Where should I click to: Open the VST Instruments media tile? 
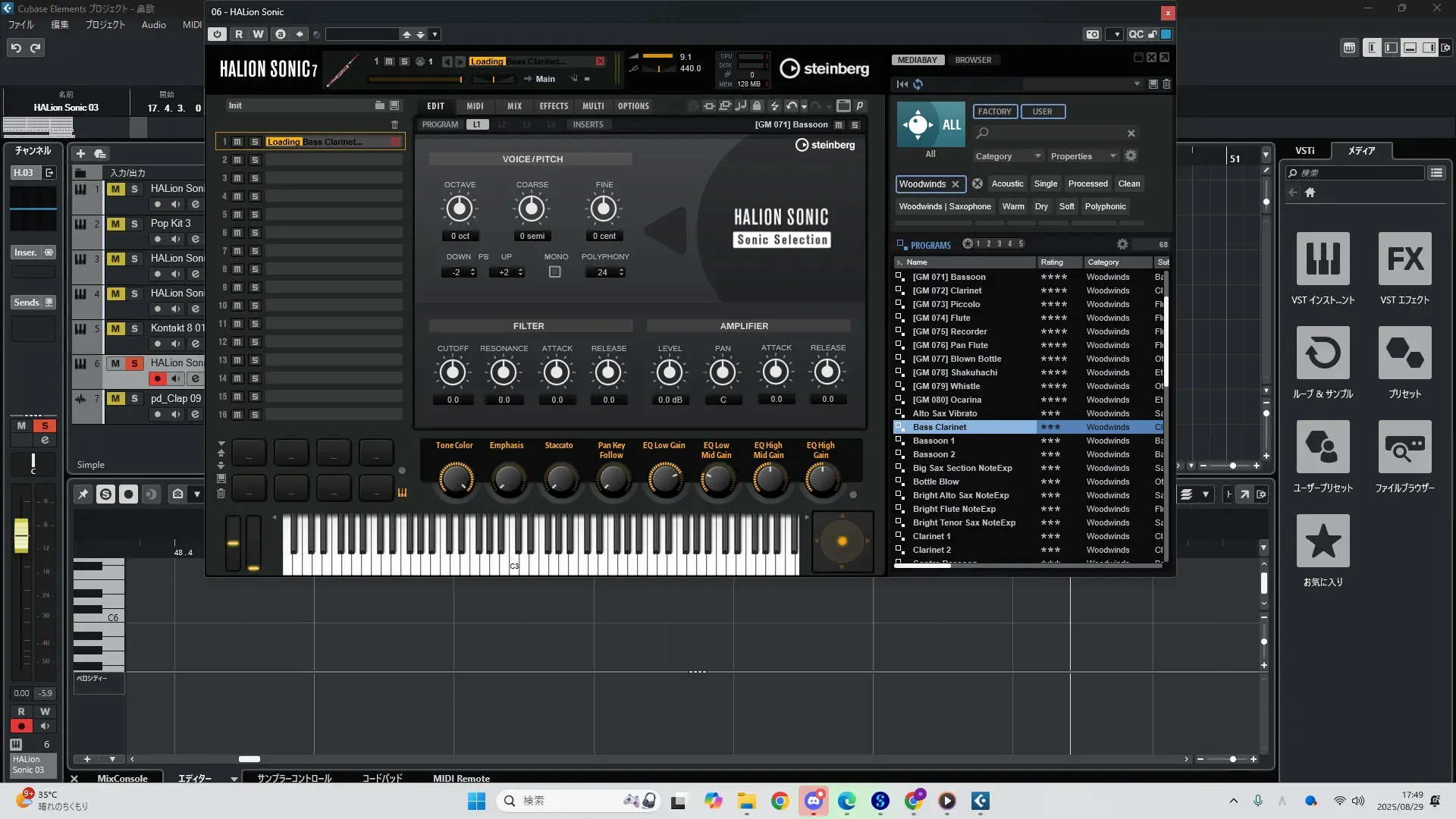click(1323, 259)
